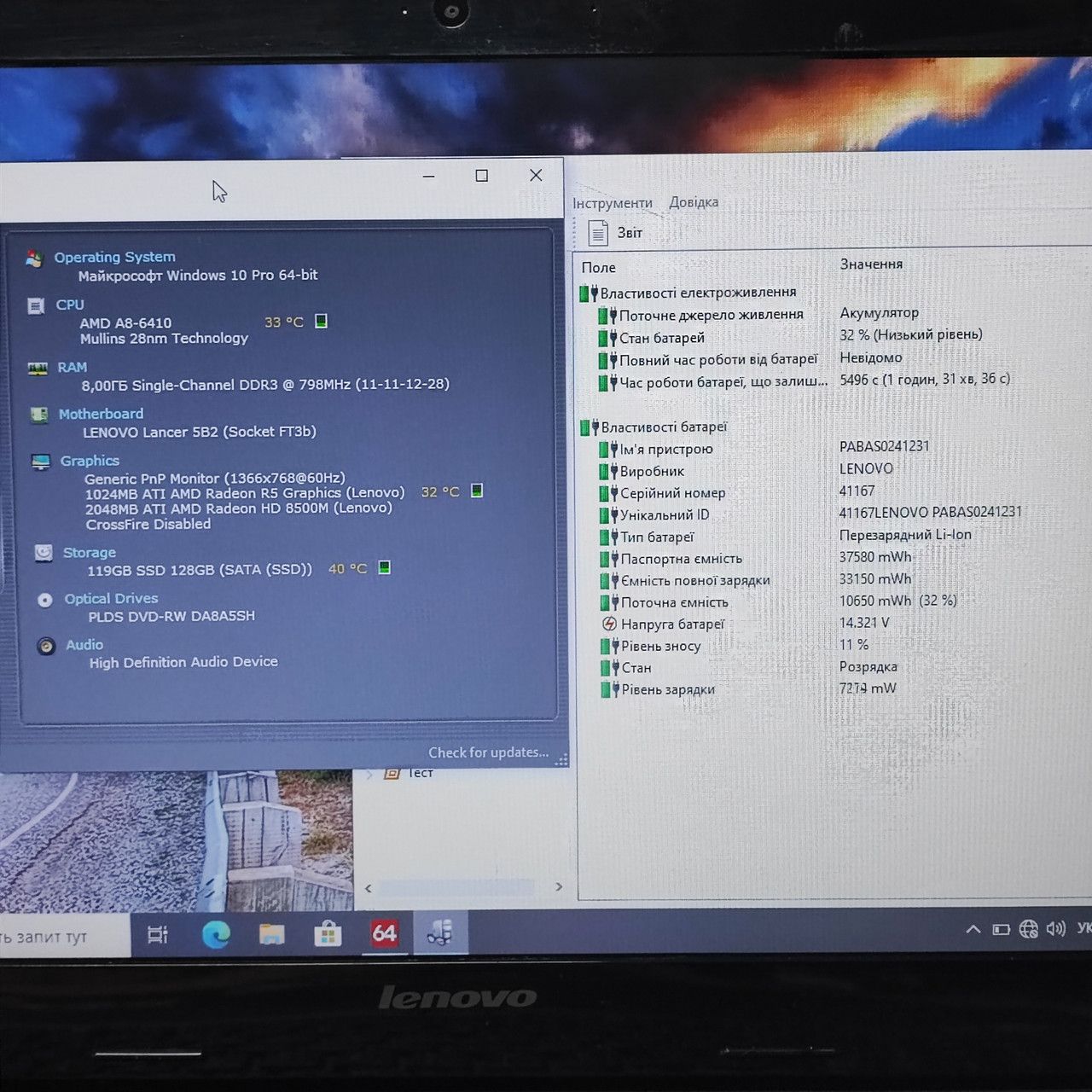The image size is (1092, 1092).
Task: Click the Check for updates link
Action: [488, 752]
